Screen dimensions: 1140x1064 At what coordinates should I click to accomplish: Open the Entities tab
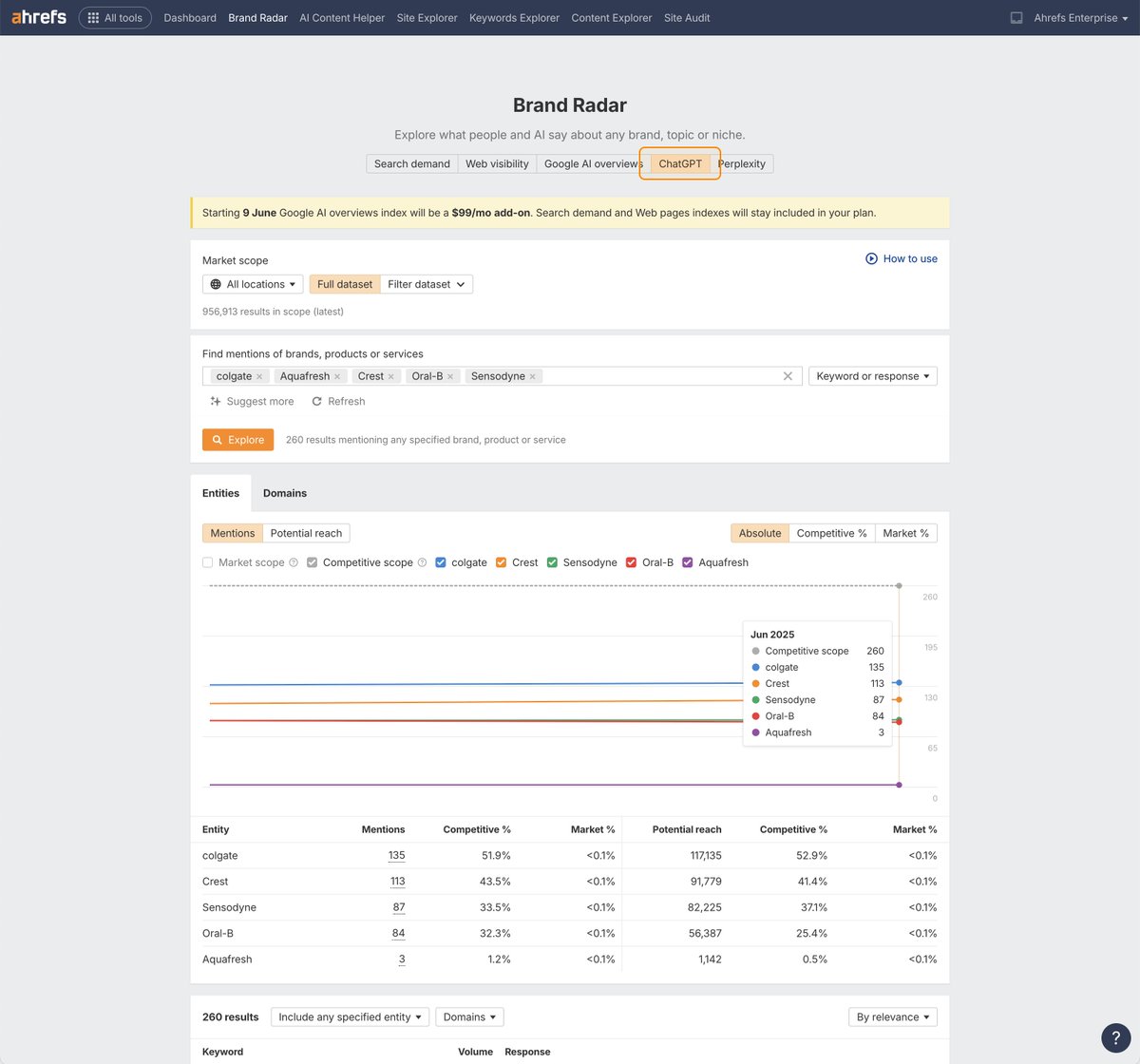coord(220,493)
